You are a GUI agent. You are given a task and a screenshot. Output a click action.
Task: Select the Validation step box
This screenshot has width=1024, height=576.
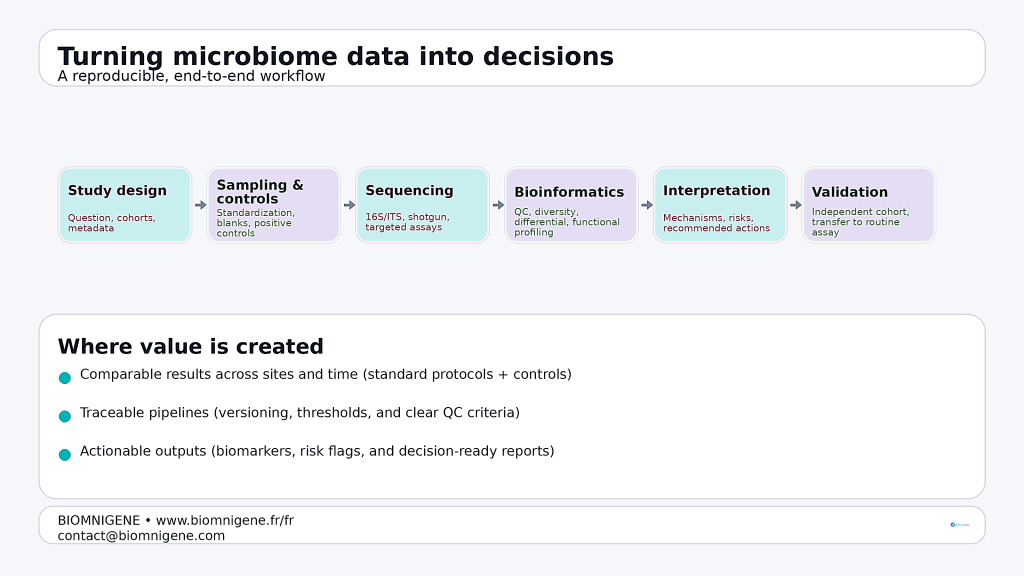tap(869, 205)
